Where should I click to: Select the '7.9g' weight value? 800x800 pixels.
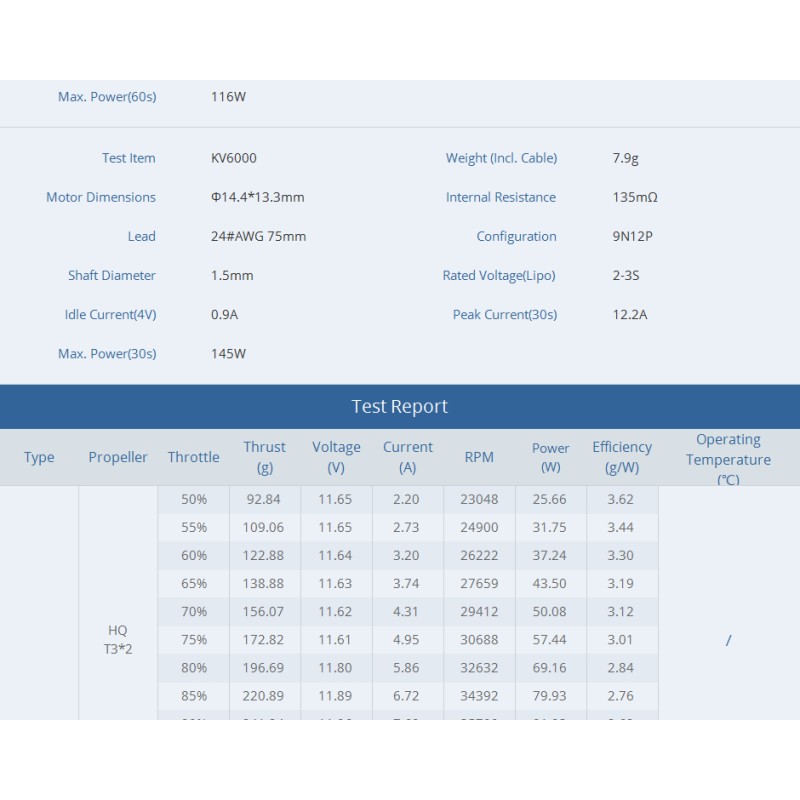626,159
